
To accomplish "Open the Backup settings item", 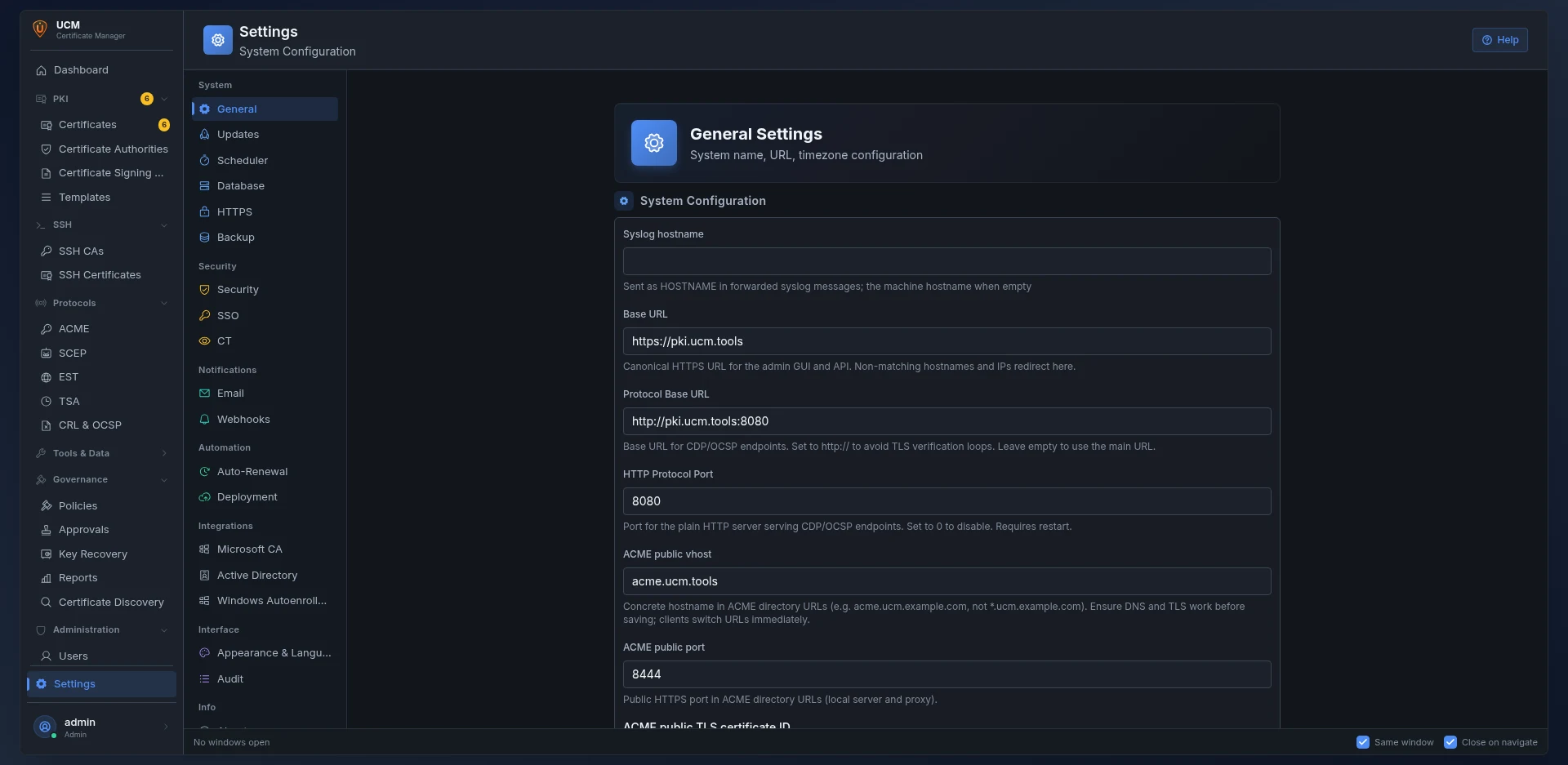I will click(x=265, y=238).
